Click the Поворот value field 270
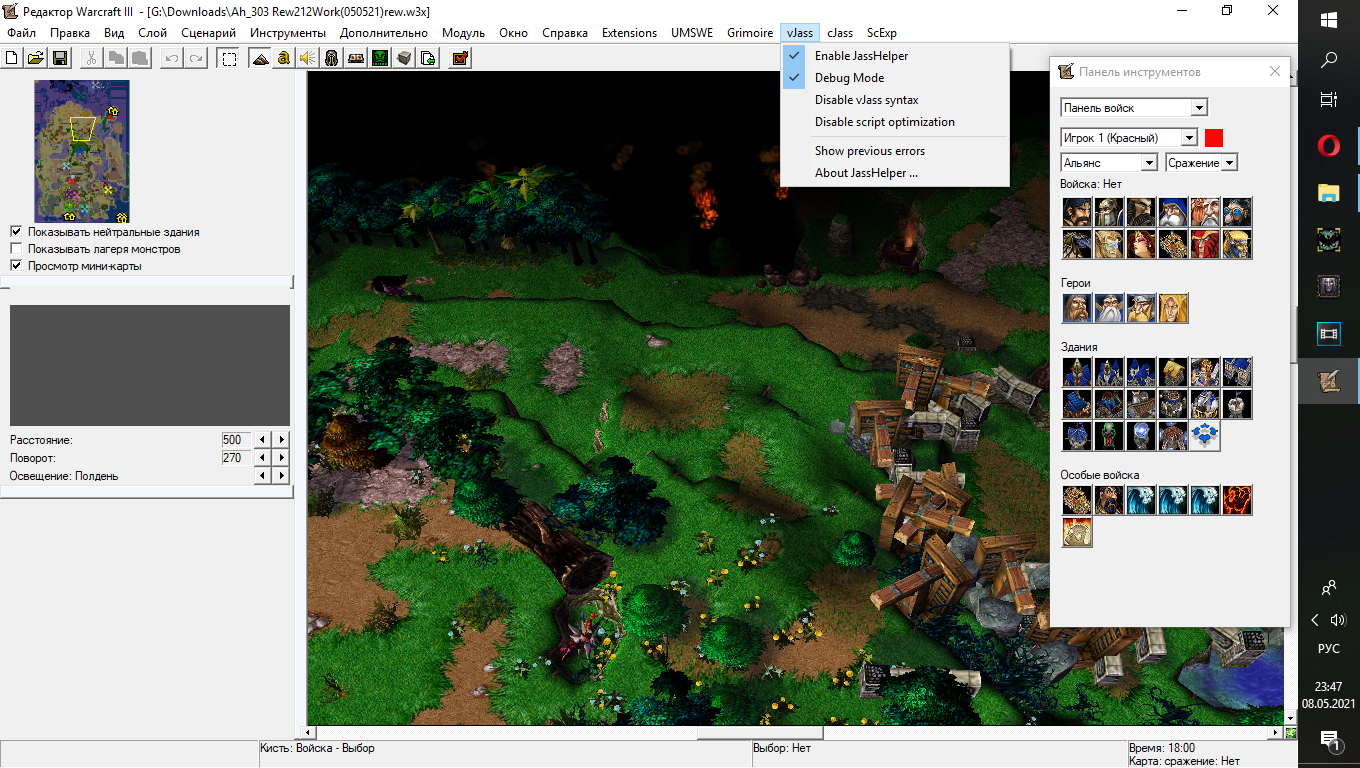The height and width of the screenshot is (768, 1360). coord(236,458)
